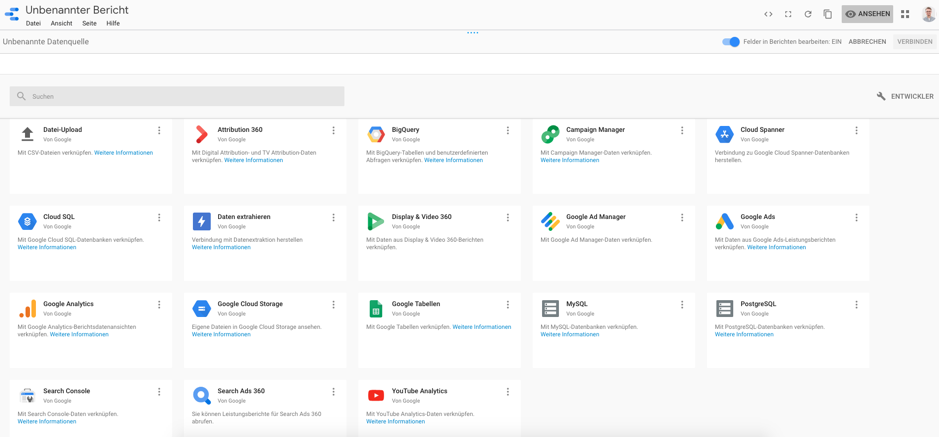Viewport: 939px width, 437px height.
Task: Click the blue dots panel drag handle
Action: (472, 32)
